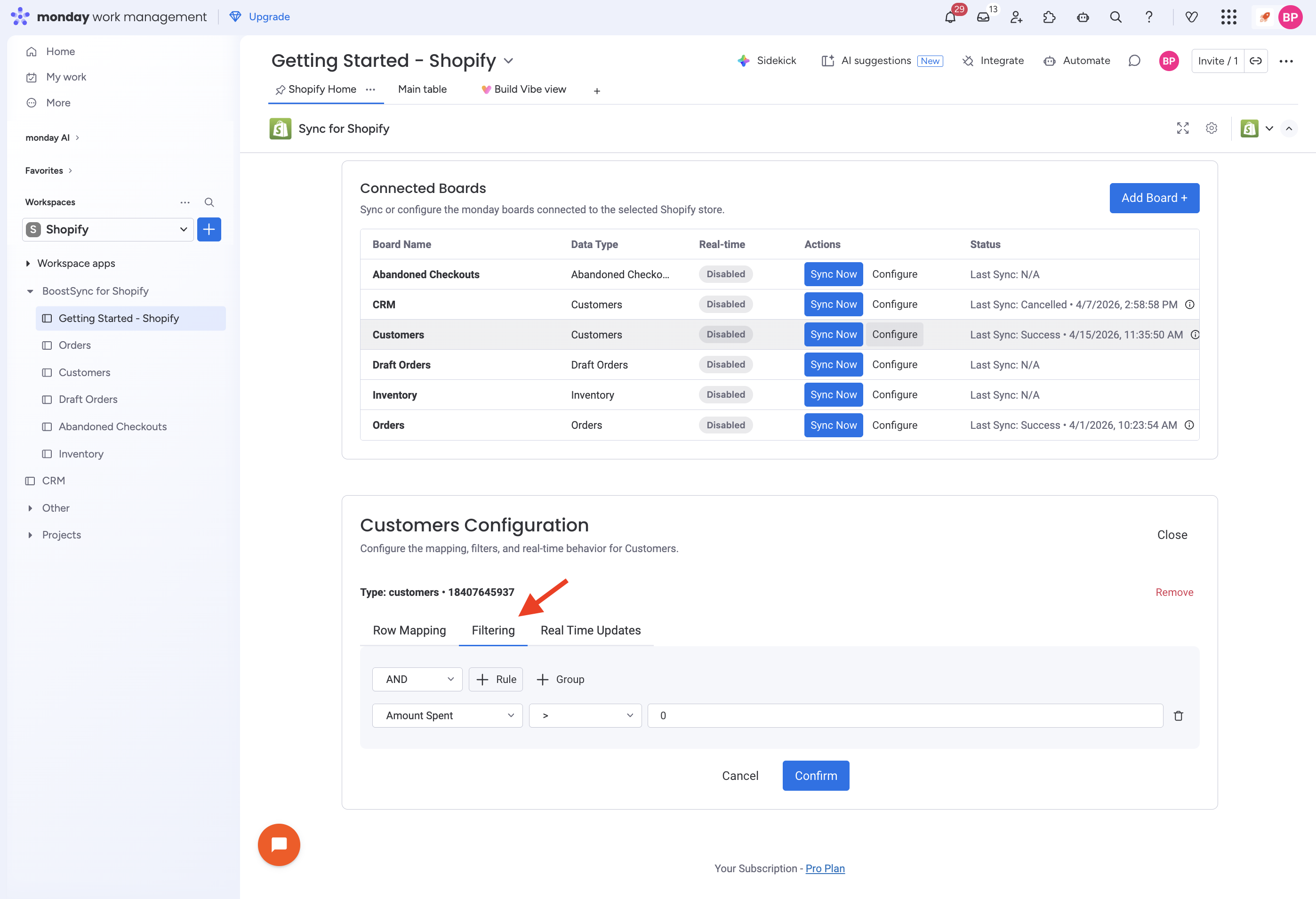Close the Customers Configuration panel
The height and width of the screenshot is (899, 1316).
(1172, 535)
